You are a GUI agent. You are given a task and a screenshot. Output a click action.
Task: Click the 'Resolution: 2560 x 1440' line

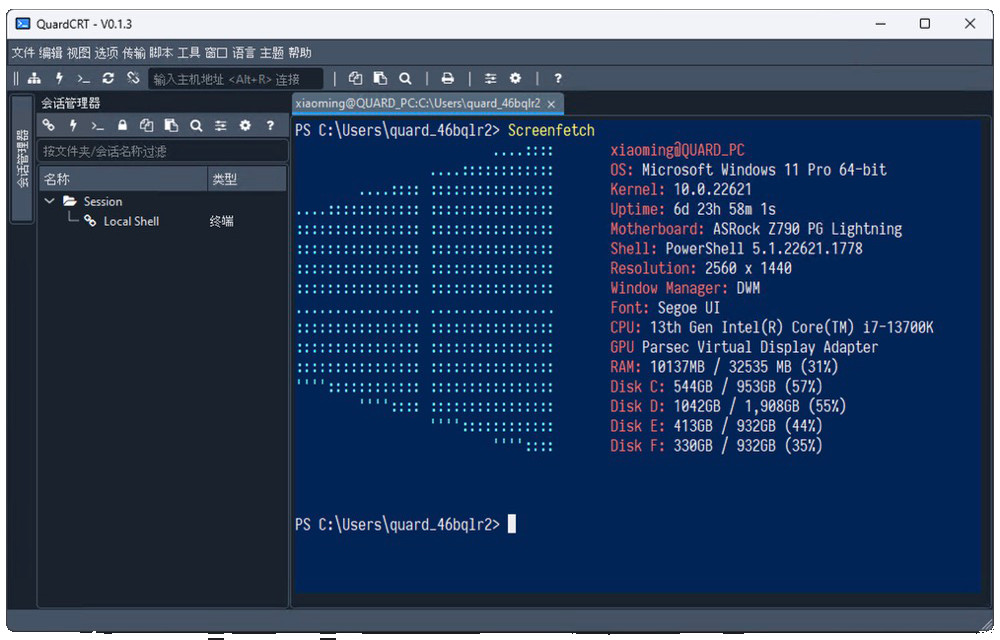pyautogui.click(x=701, y=268)
